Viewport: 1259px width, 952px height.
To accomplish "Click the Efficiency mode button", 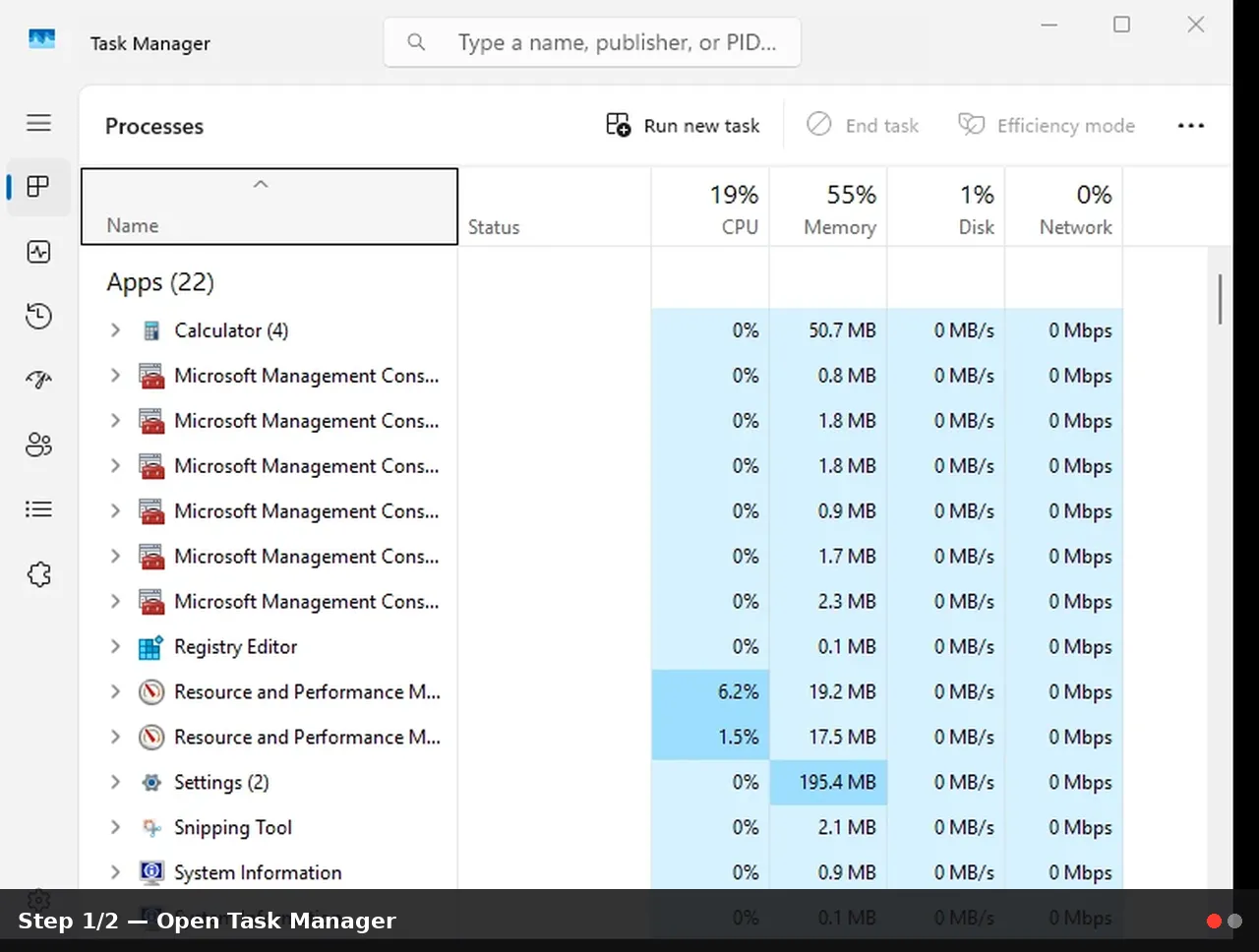I will [1047, 126].
